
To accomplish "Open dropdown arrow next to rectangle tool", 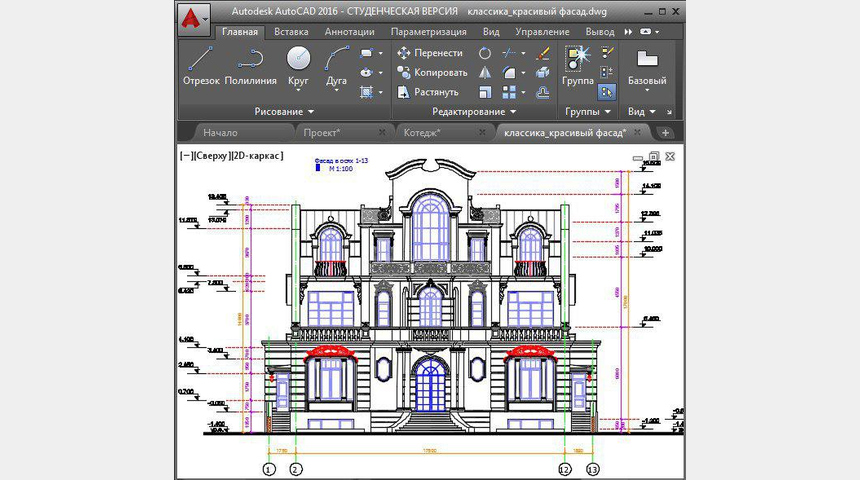I will tap(381, 54).
